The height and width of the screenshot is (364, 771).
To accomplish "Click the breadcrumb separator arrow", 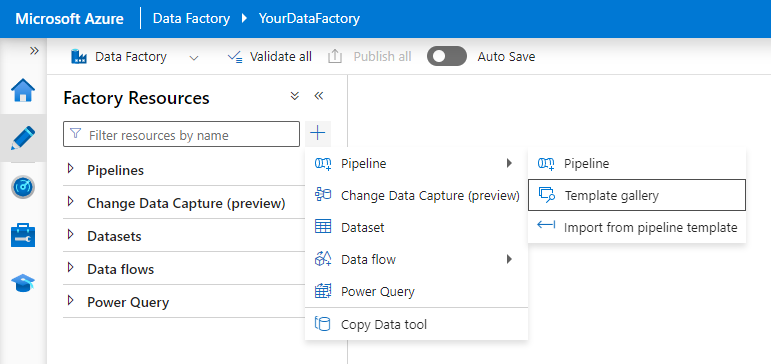I will (244, 19).
